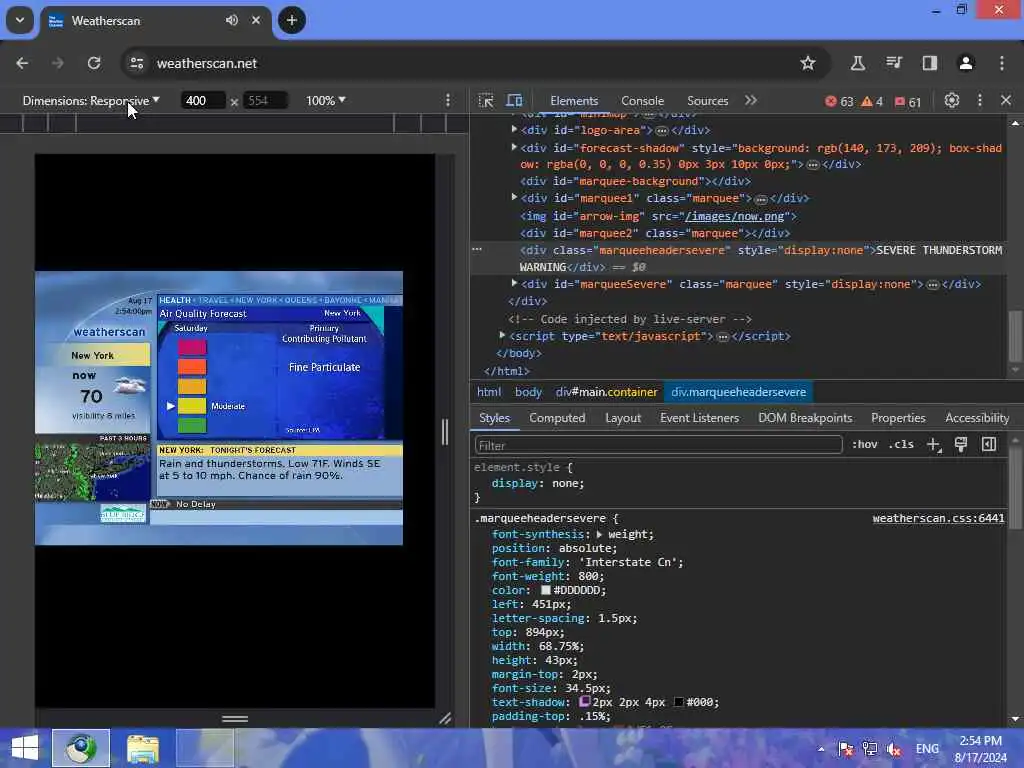This screenshot has width=1024, height=768.
Task: Open Chrome Labs flask icon
Action: tap(857, 63)
